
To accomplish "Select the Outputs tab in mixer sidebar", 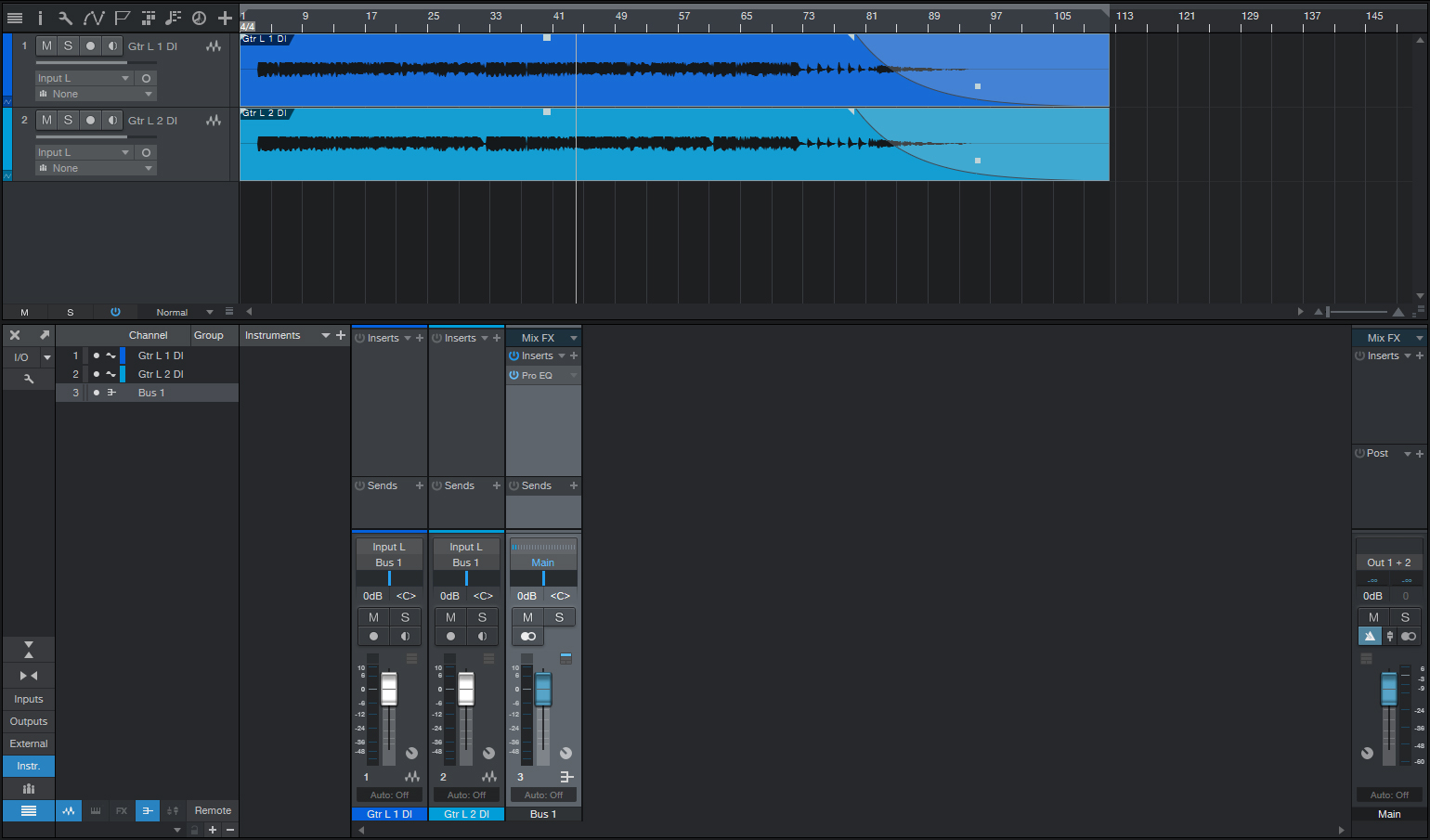I will [29, 721].
